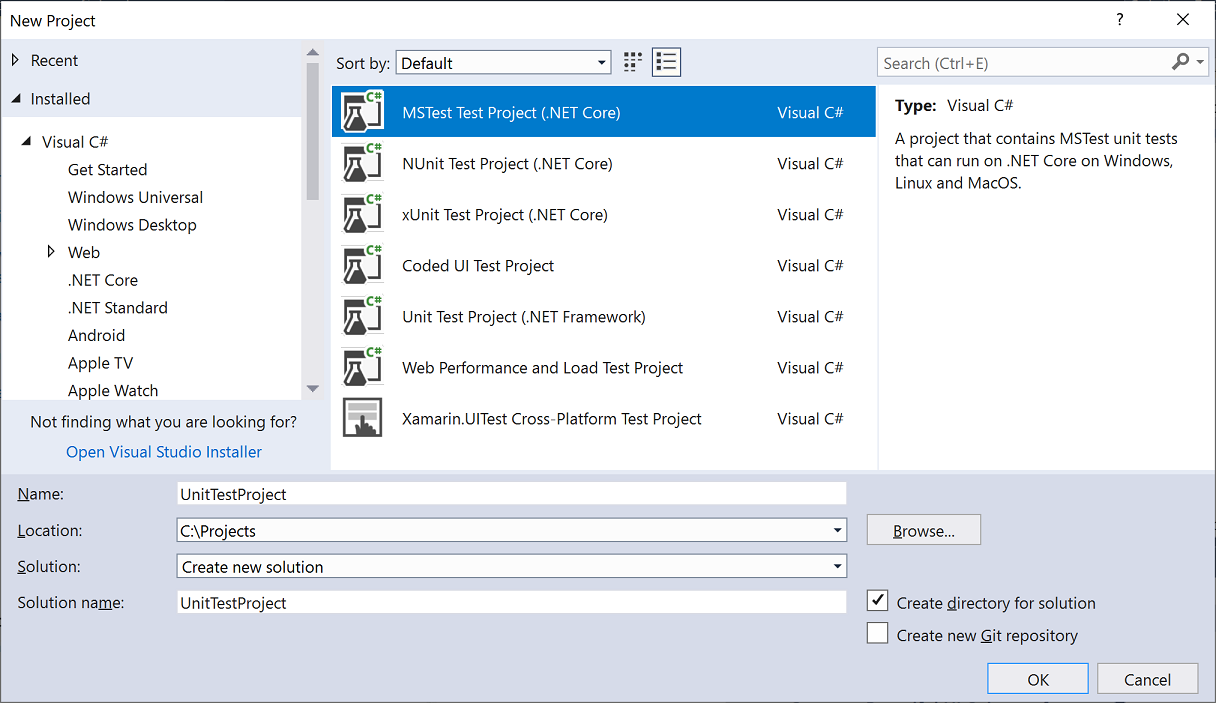This screenshot has width=1216, height=703.
Task: Click in the Solution name field
Action: click(x=511, y=602)
